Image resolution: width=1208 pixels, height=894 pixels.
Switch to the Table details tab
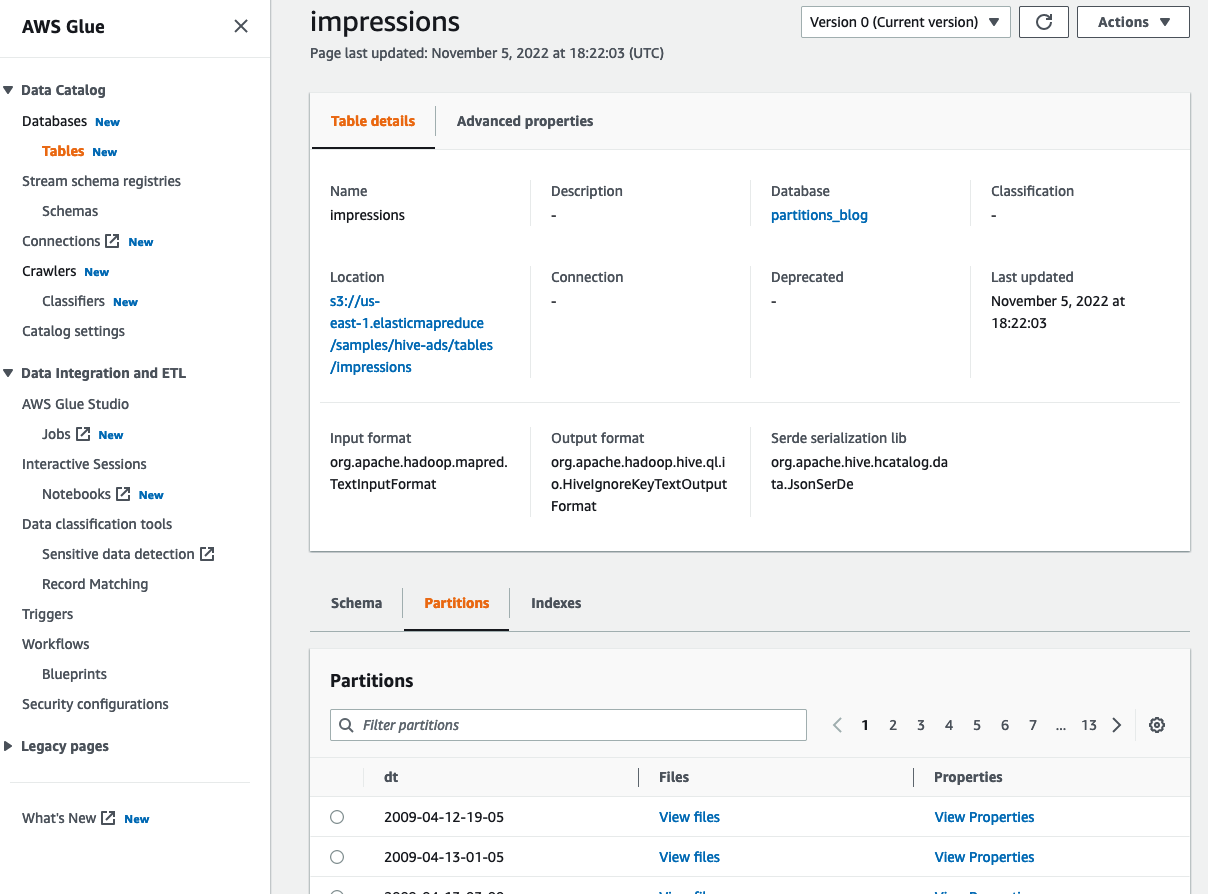pos(373,121)
